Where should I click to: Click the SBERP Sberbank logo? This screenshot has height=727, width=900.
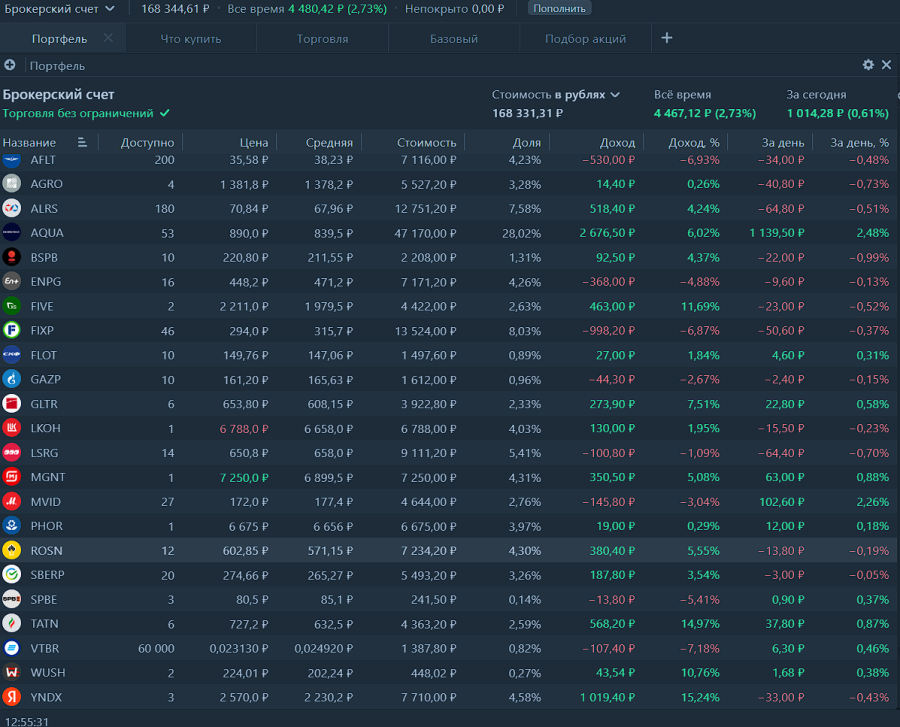click(x=11, y=574)
